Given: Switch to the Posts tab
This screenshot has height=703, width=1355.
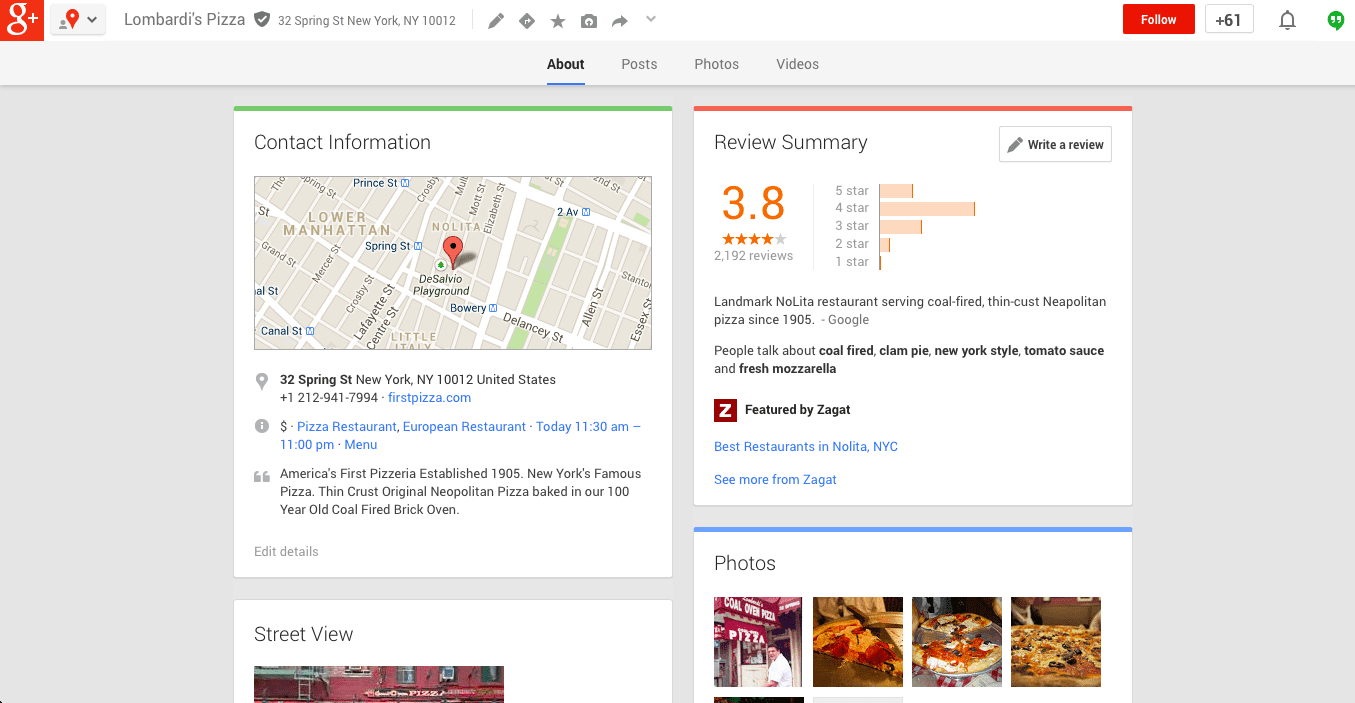Looking at the screenshot, I should pyautogui.click(x=639, y=64).
